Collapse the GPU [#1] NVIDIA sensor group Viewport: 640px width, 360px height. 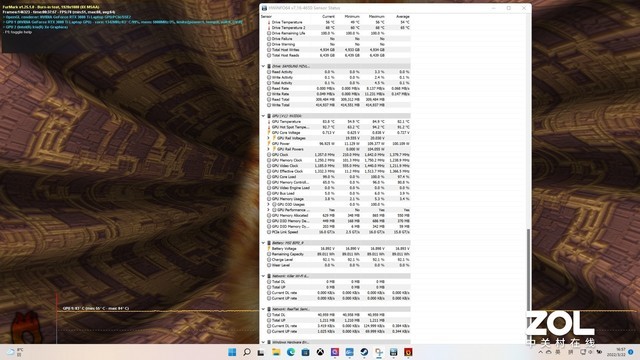[x=263, y=116]
